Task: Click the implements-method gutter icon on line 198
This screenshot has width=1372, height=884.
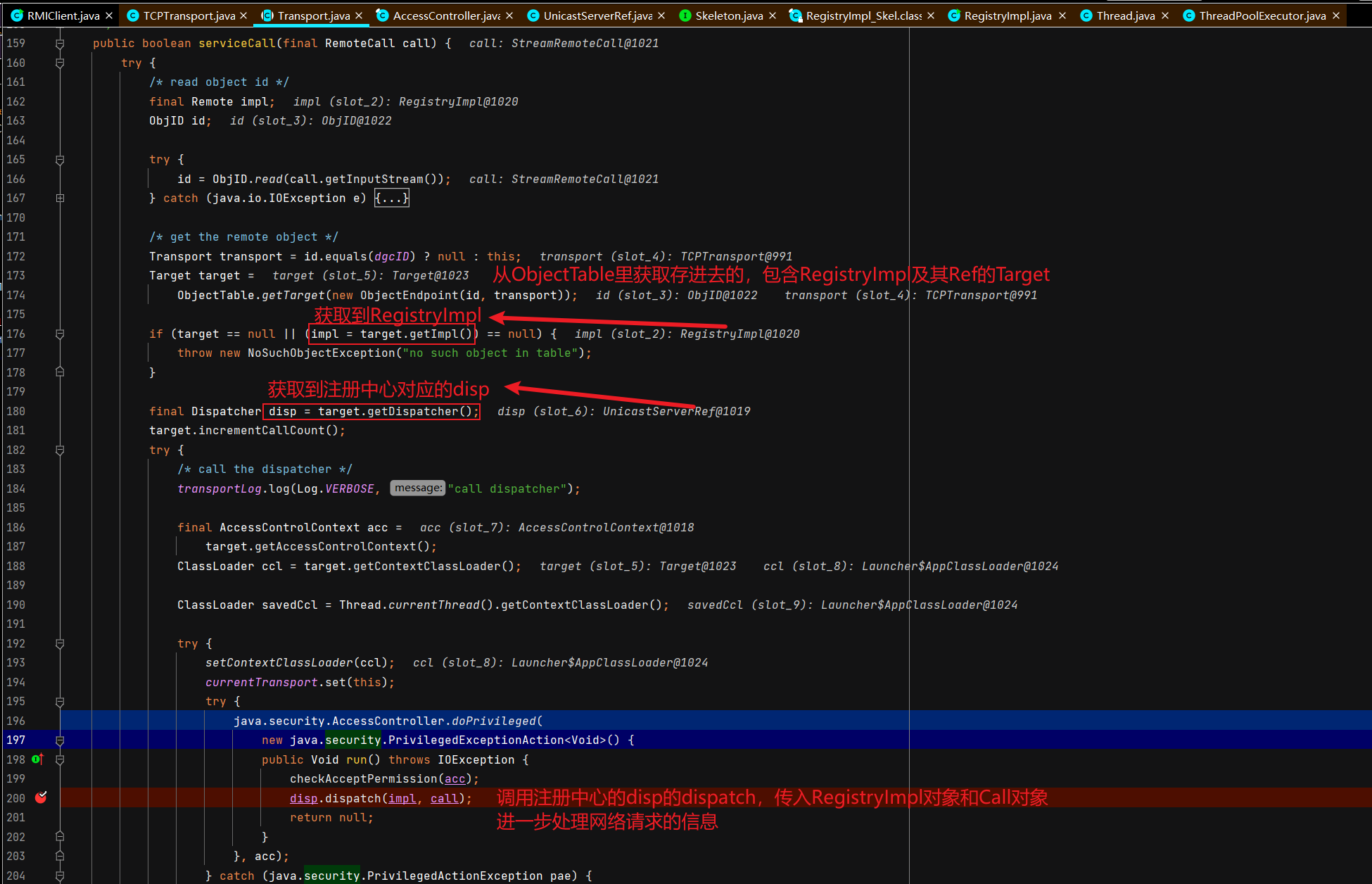Action: pos(37,759)
